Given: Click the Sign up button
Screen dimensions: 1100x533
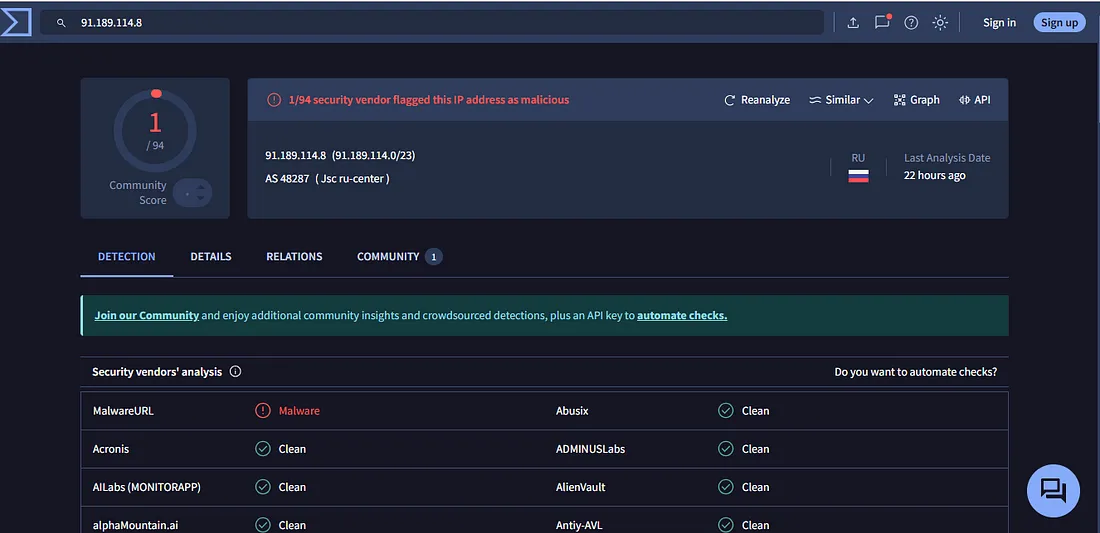Looking at the screenshot, I should [x=1059, y=22].
